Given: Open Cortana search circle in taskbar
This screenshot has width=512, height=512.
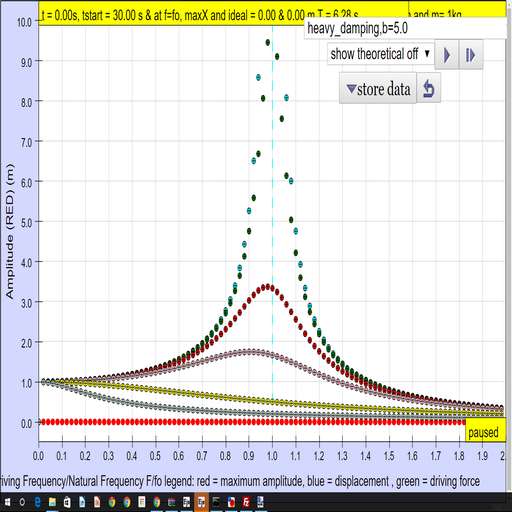Looking at the screenshot, I should pos(22,502).
